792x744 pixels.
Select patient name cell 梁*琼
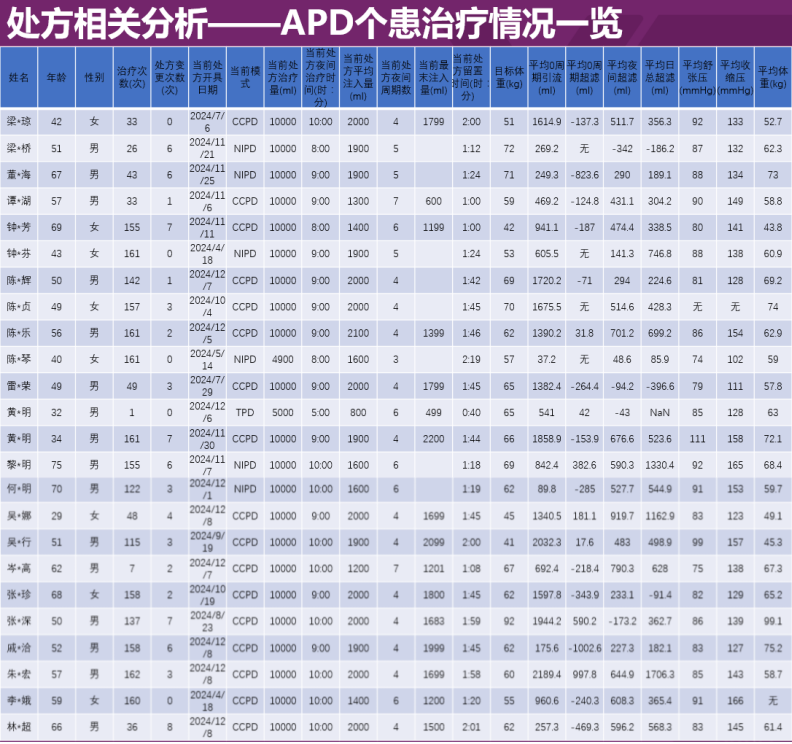coord(19,121)
